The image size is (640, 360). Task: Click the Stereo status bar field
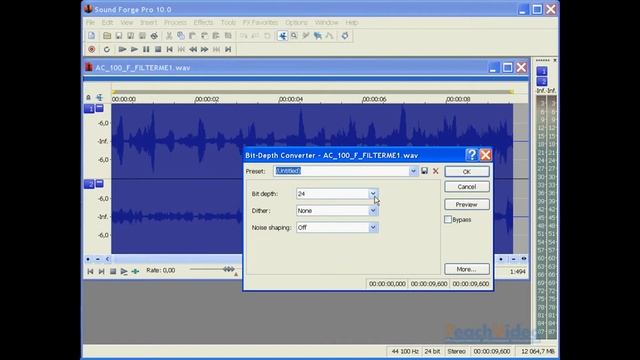click(x=456, y=351)
